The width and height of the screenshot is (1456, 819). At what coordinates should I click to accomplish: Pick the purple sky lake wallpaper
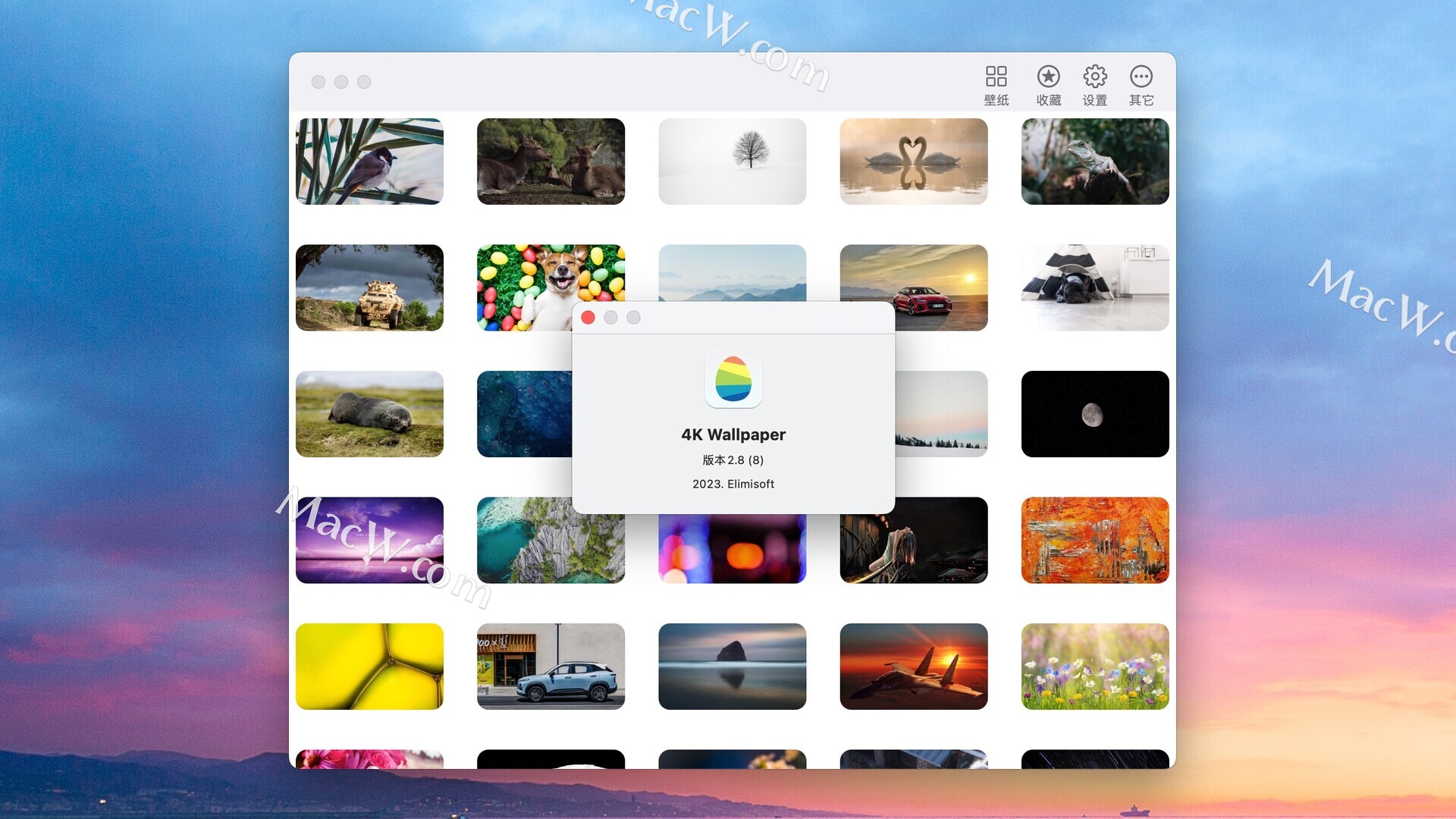pyautogui.click(x=369, y=540)
